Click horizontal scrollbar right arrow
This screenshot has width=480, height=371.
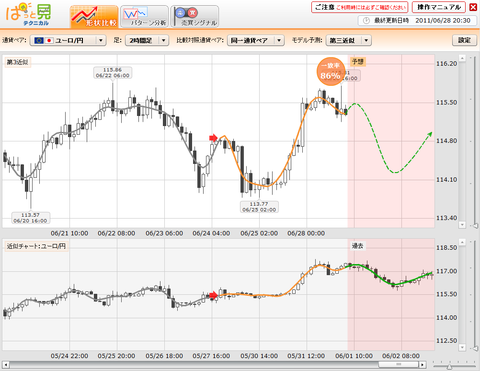pos(423,364)
